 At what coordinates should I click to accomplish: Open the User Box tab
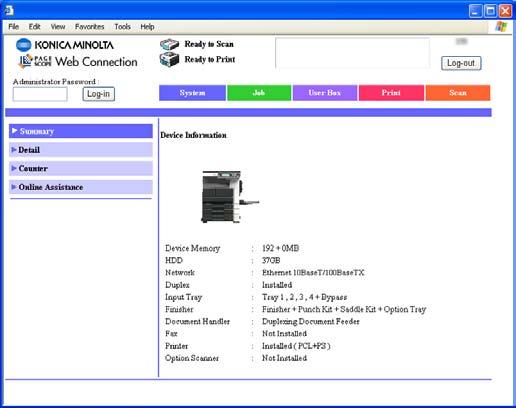pos(325,93)
